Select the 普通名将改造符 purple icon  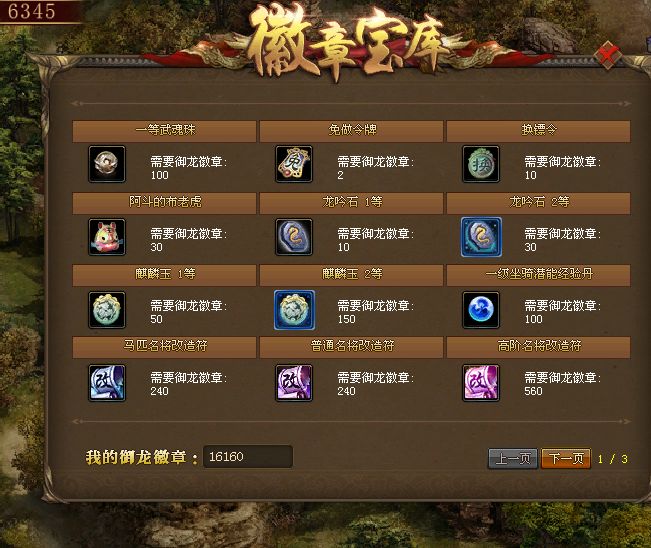point(294,382)
